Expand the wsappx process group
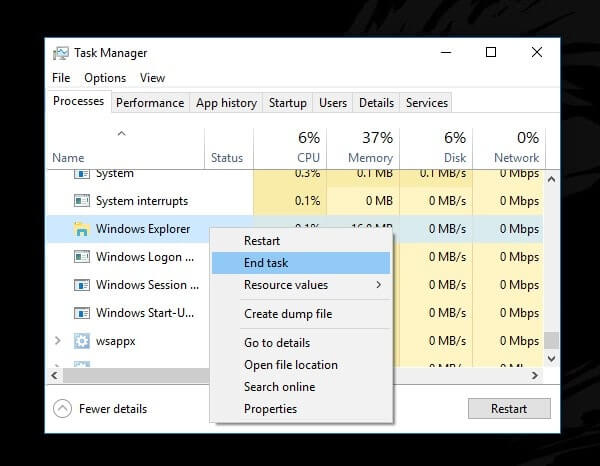 pos(57,341)
